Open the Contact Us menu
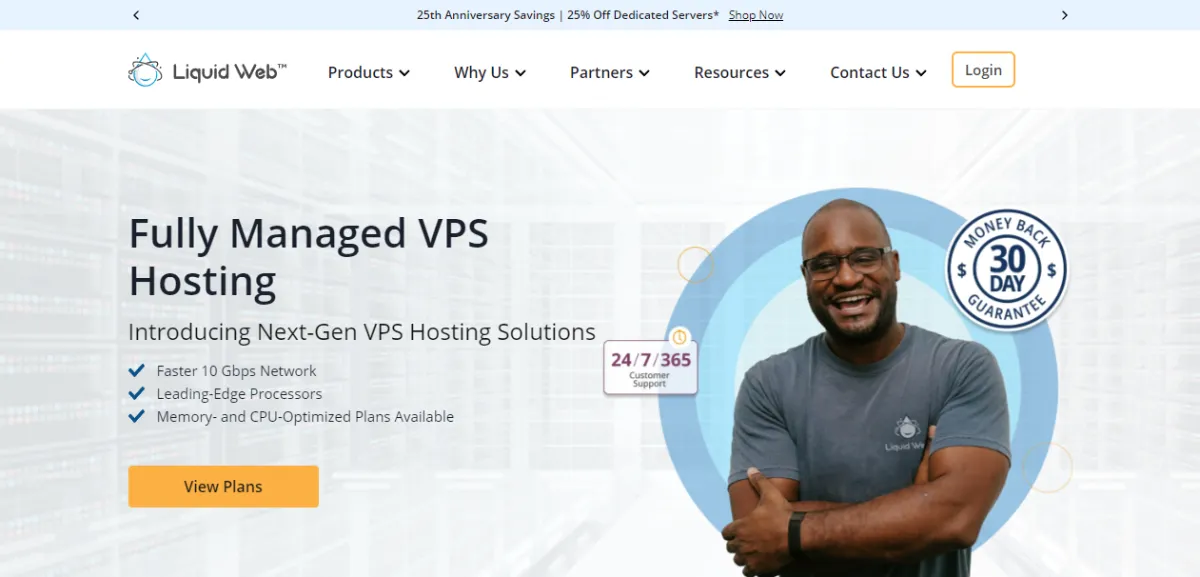 [x=878, y=73]
